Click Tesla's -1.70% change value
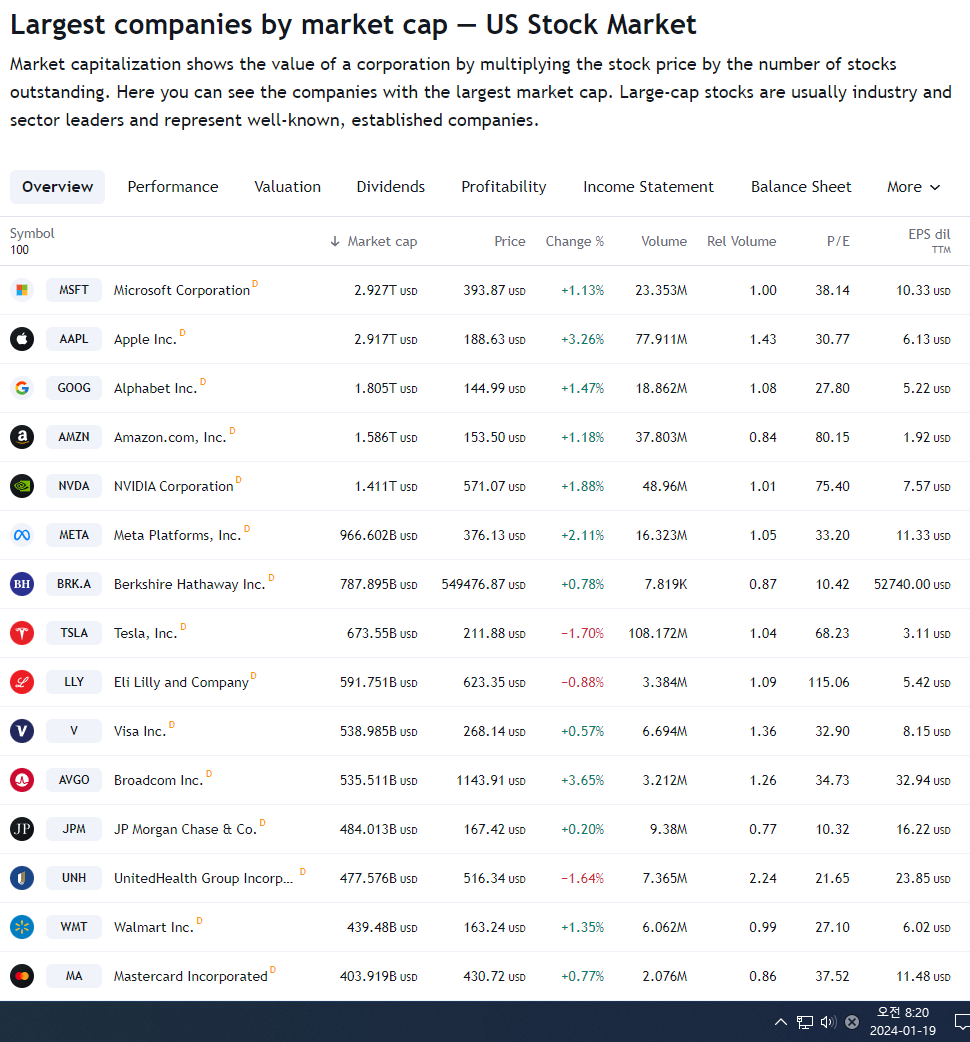Image resolution: width=970 pixels, height=1042 pixels. pyautogui.click(x=582, y=633)
